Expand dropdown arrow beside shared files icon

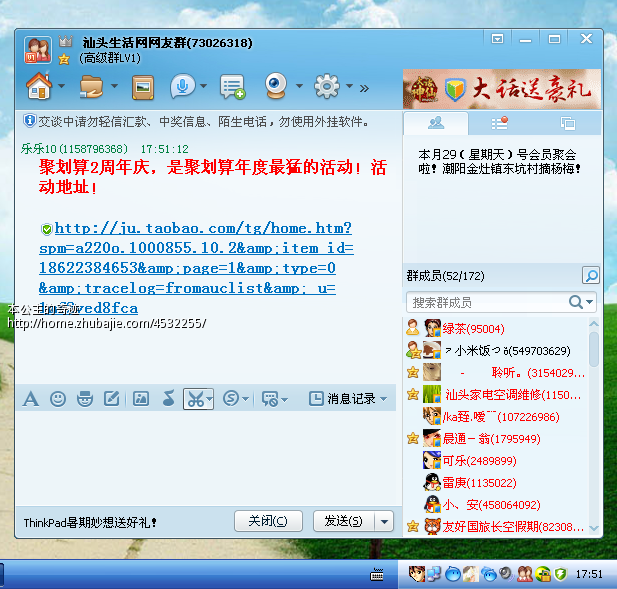pos(114,86)
